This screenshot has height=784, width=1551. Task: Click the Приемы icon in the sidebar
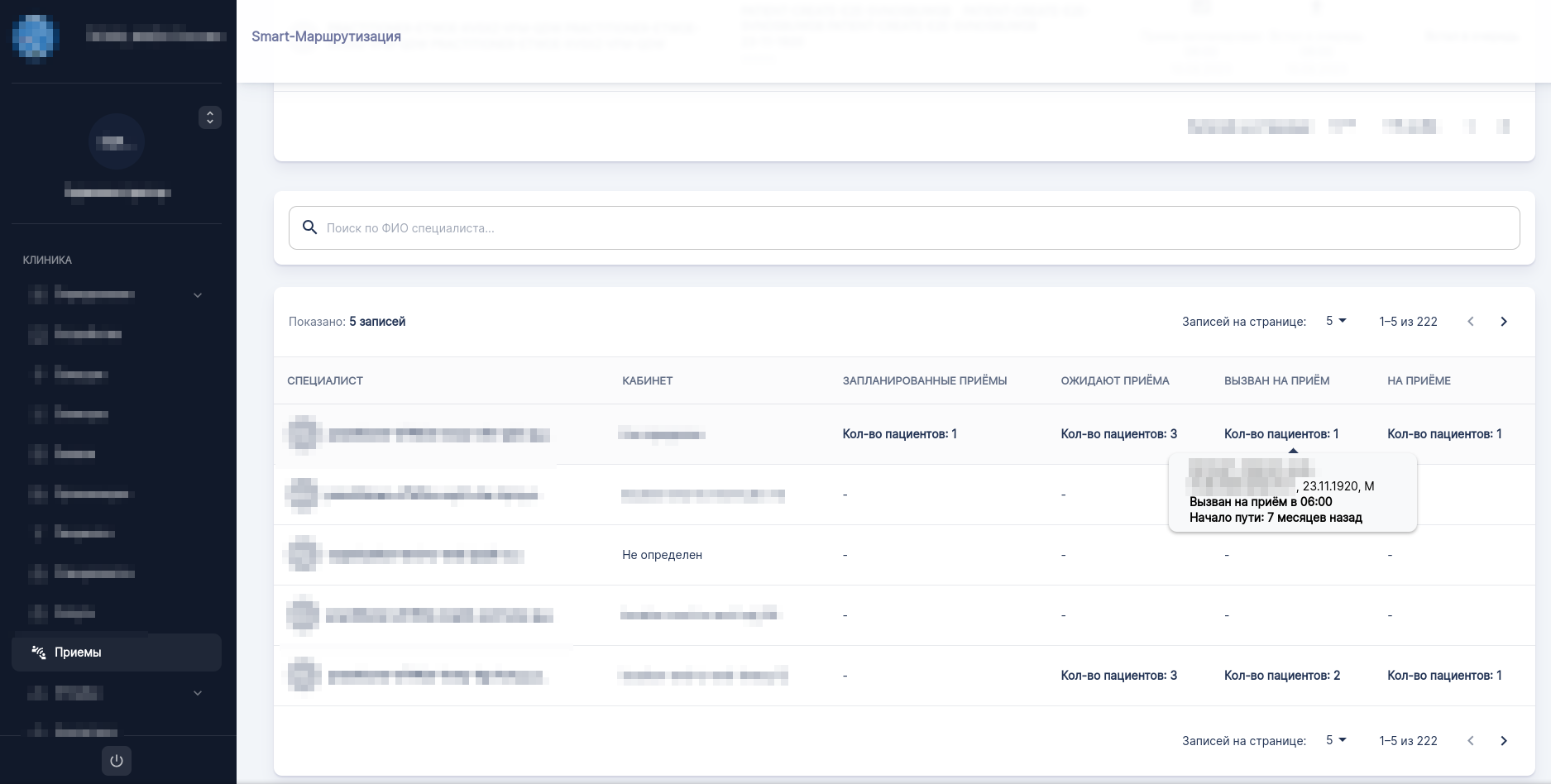pyautogui.click(x=38, y=653)
